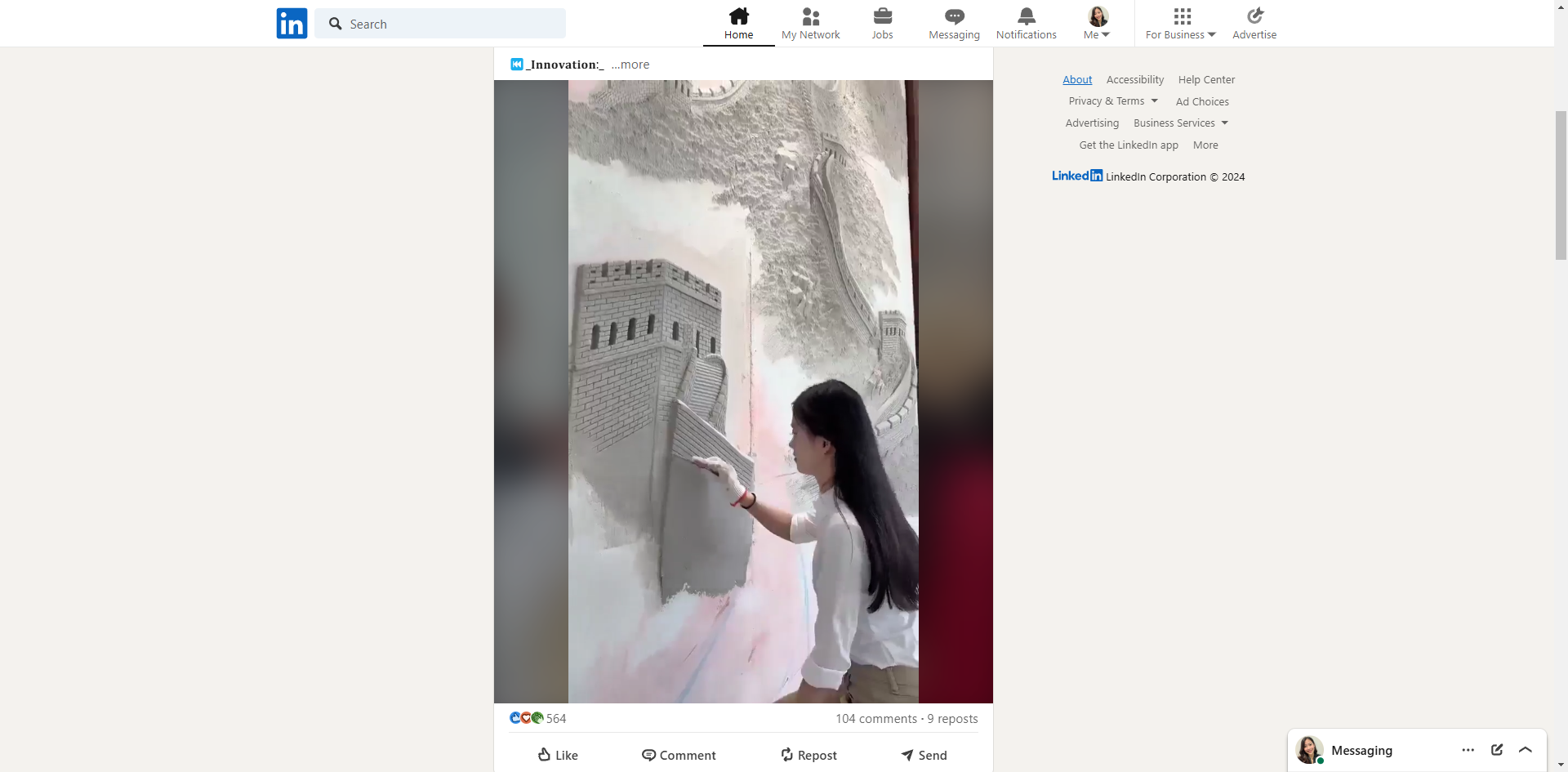The height and width of the screenshot is (772, 1568).
Task: Click the More footer link
Action: (1205, 145)
